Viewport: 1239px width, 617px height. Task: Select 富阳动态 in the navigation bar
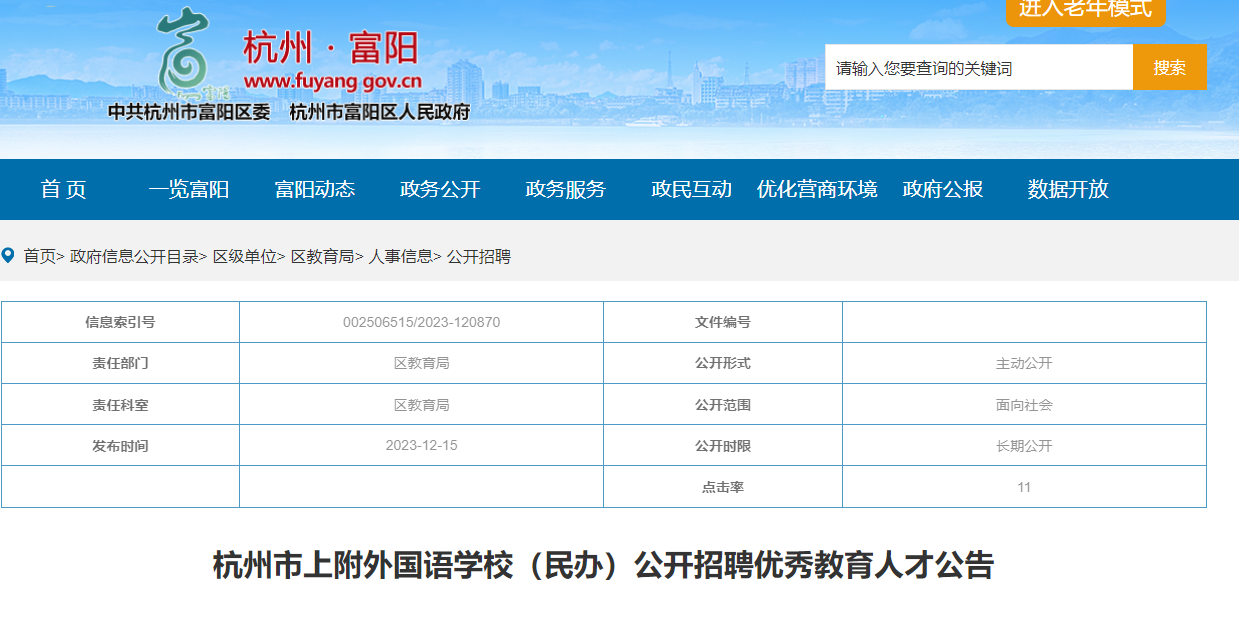[x=315, y=189]
